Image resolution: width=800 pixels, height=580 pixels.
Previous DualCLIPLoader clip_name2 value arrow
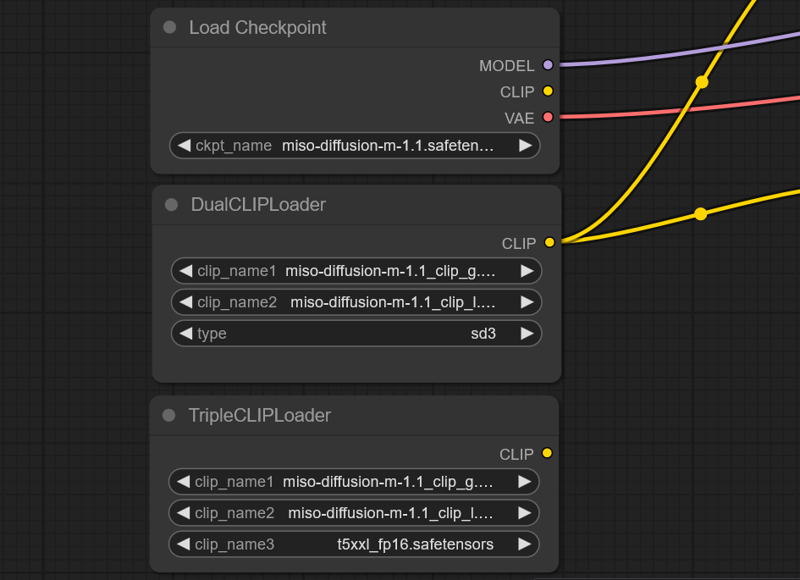[186, 302]
